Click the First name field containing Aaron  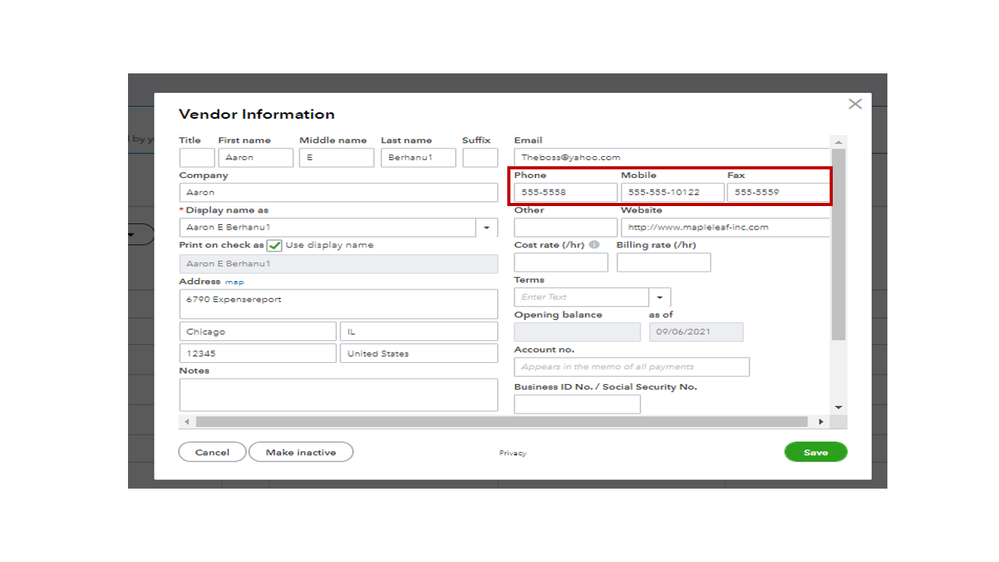point(255,157)
